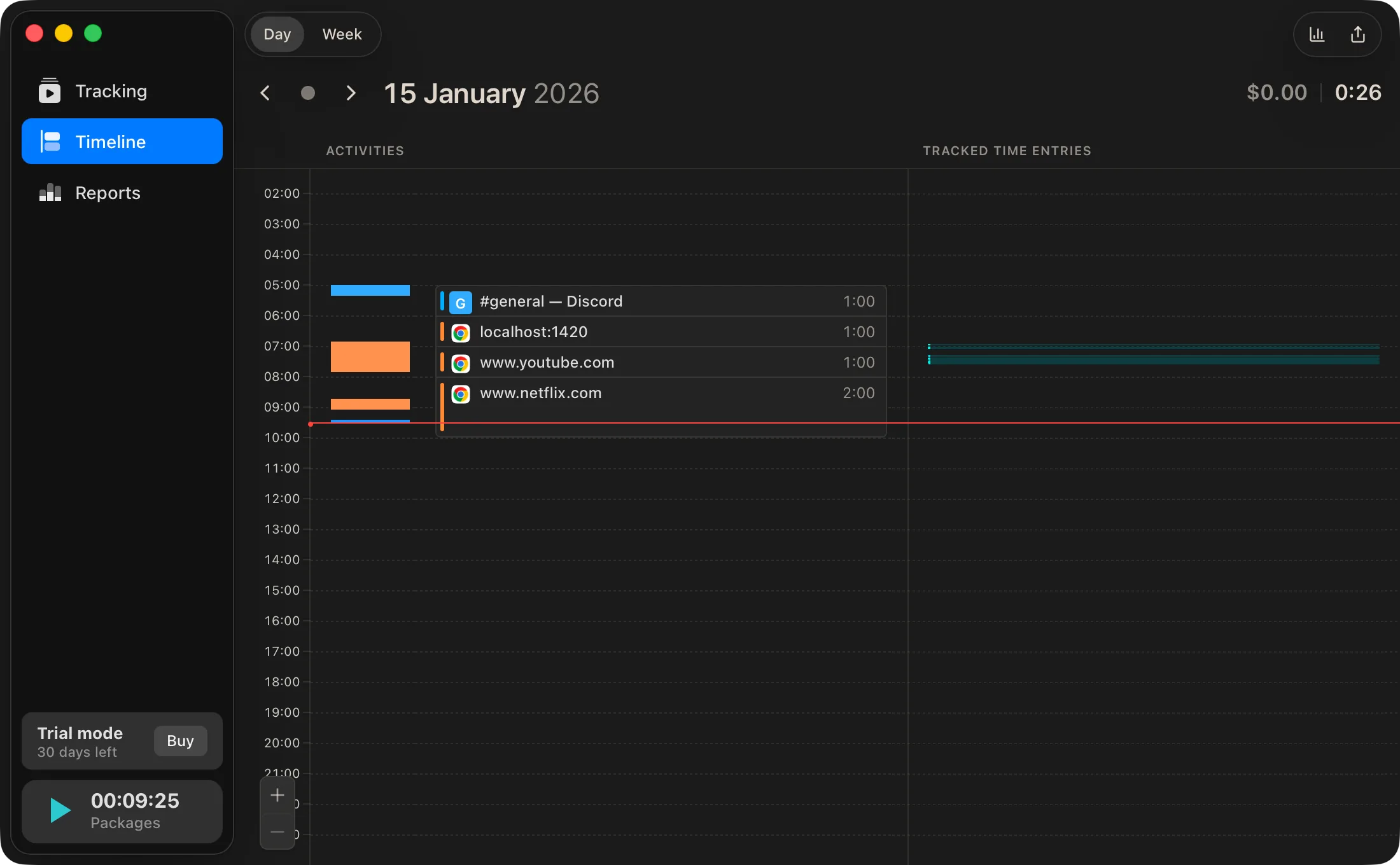
Task: Jump to today dot button
Action: (x=308, y=93)
